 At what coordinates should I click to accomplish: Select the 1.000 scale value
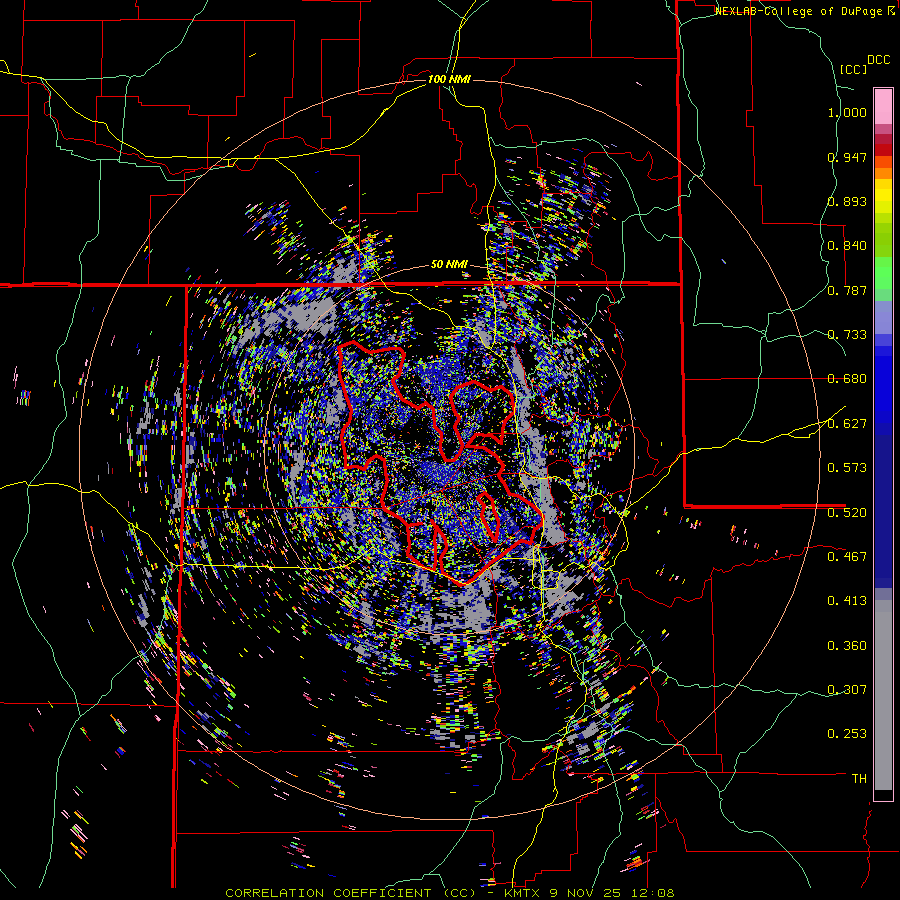click(x=847, y=112)
